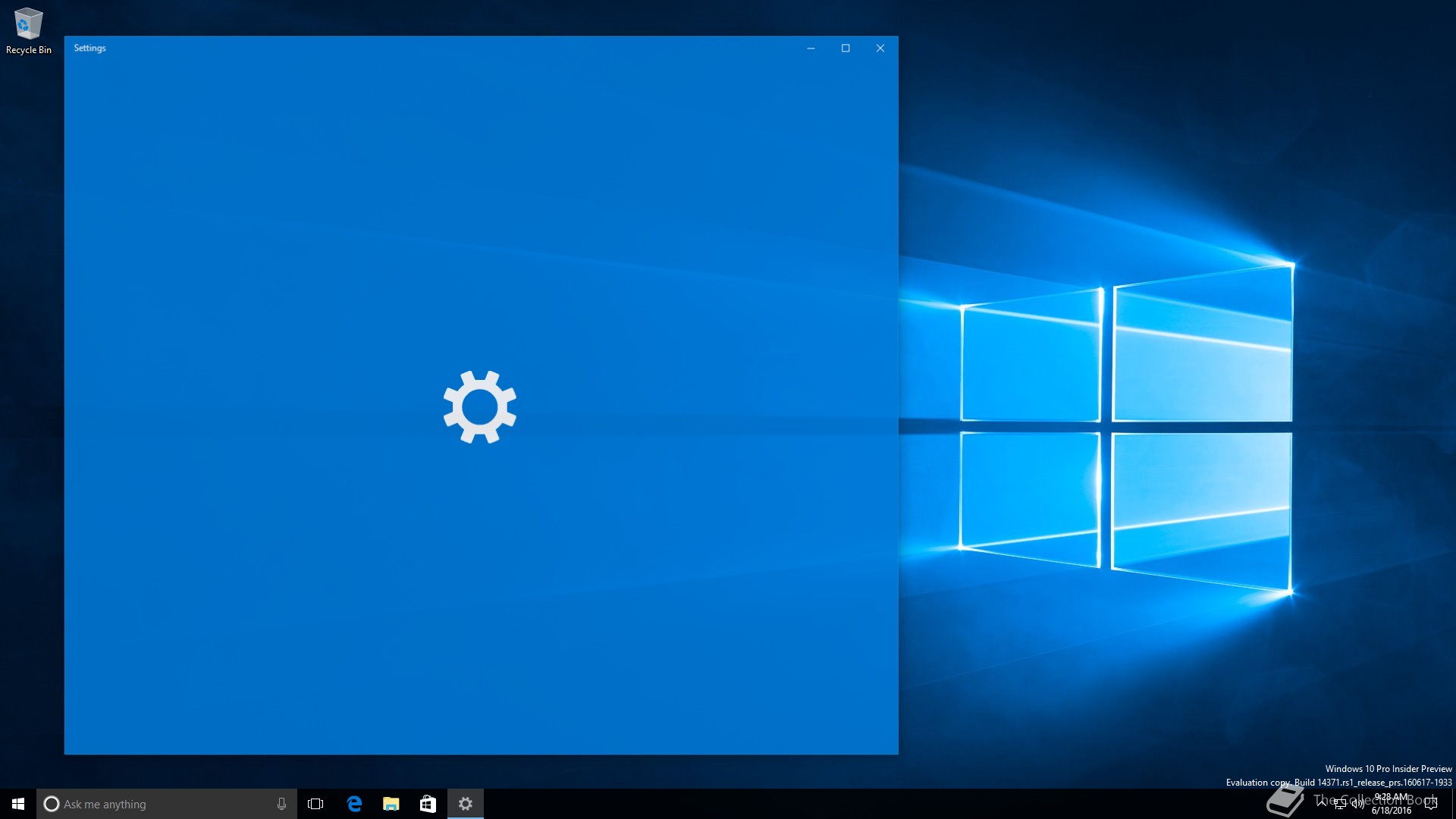Open Task View from the taskbar
Viewport: 1456px width, 819px height.
tap(315, 804)
